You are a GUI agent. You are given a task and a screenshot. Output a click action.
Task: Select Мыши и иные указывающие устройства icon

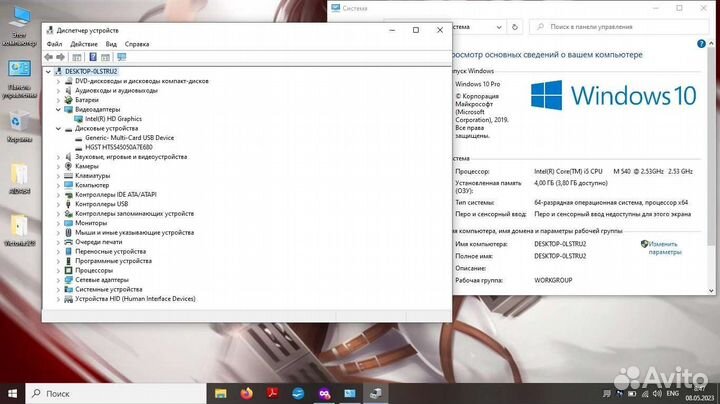(x=68, y=232)
